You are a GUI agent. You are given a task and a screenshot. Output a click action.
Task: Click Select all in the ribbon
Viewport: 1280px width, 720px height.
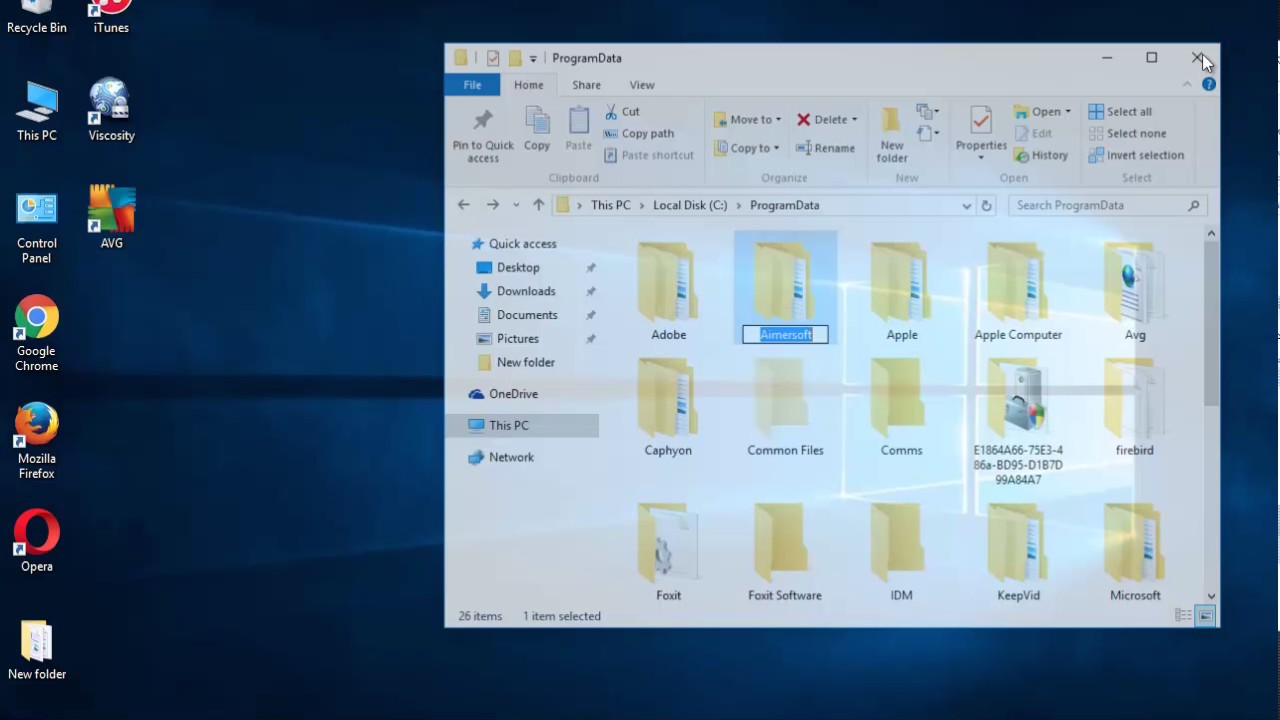[x=1120, y=112]
